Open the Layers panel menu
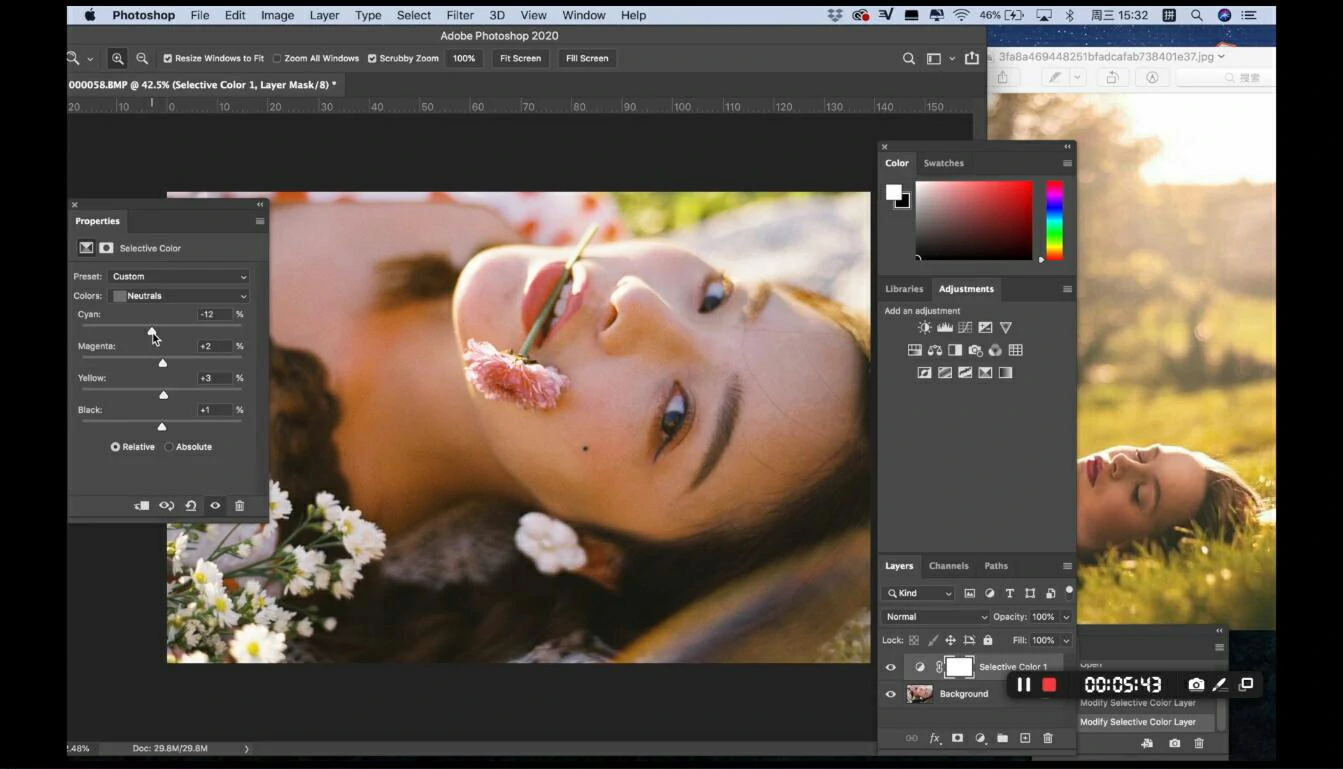1343x769 pixels. 1067,566
